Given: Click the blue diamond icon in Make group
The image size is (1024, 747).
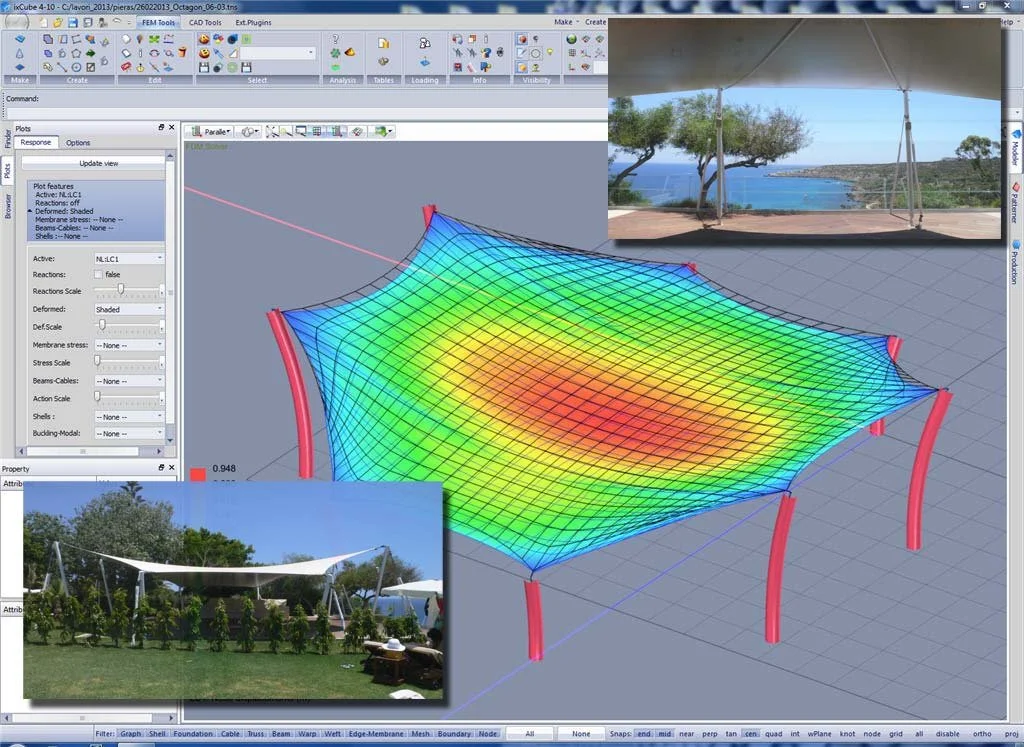Looking at the screenshot, I should 20,67.
